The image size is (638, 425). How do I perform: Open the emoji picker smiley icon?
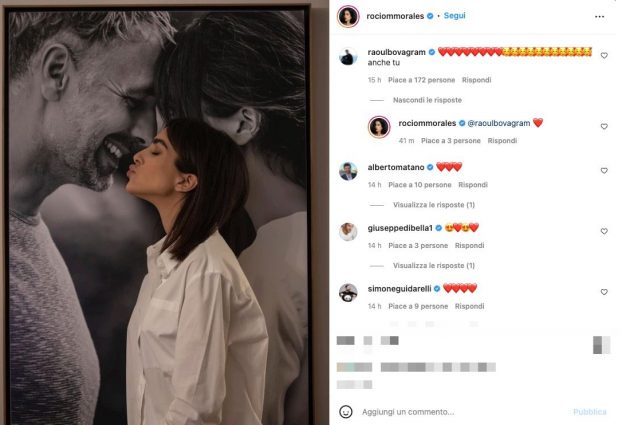(345, 412)
